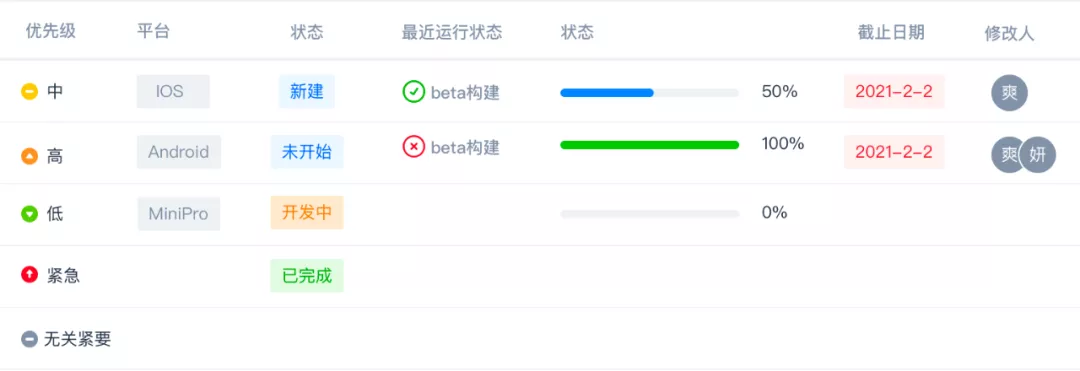Select the MiniPro platform tag
The width and height of the screenshot is (1080, 371).
[178, 214]
